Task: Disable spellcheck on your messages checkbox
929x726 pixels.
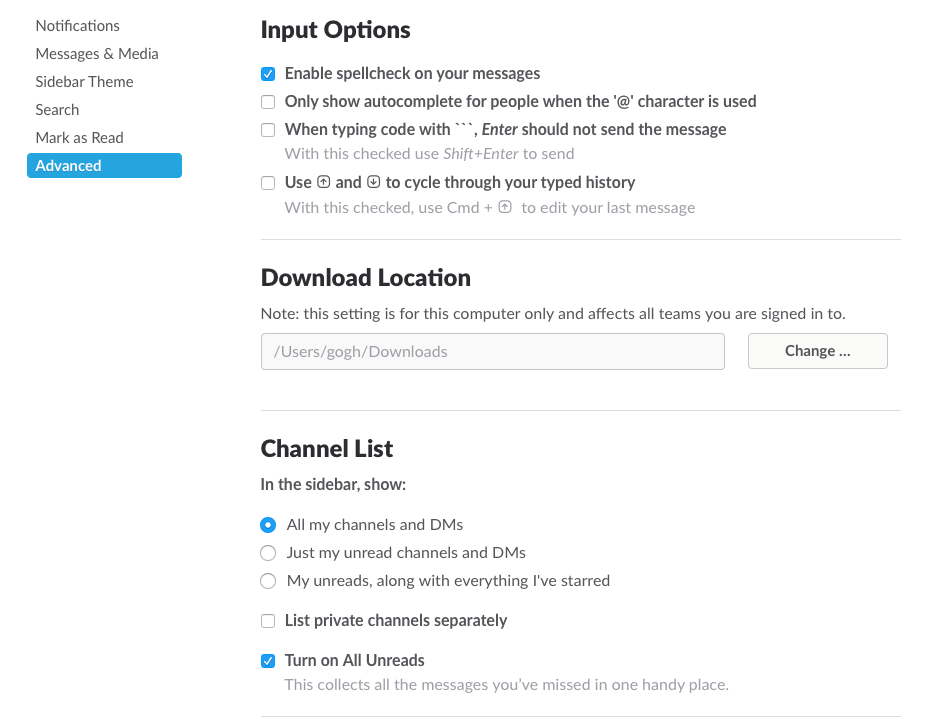Action: coord(268,74)
